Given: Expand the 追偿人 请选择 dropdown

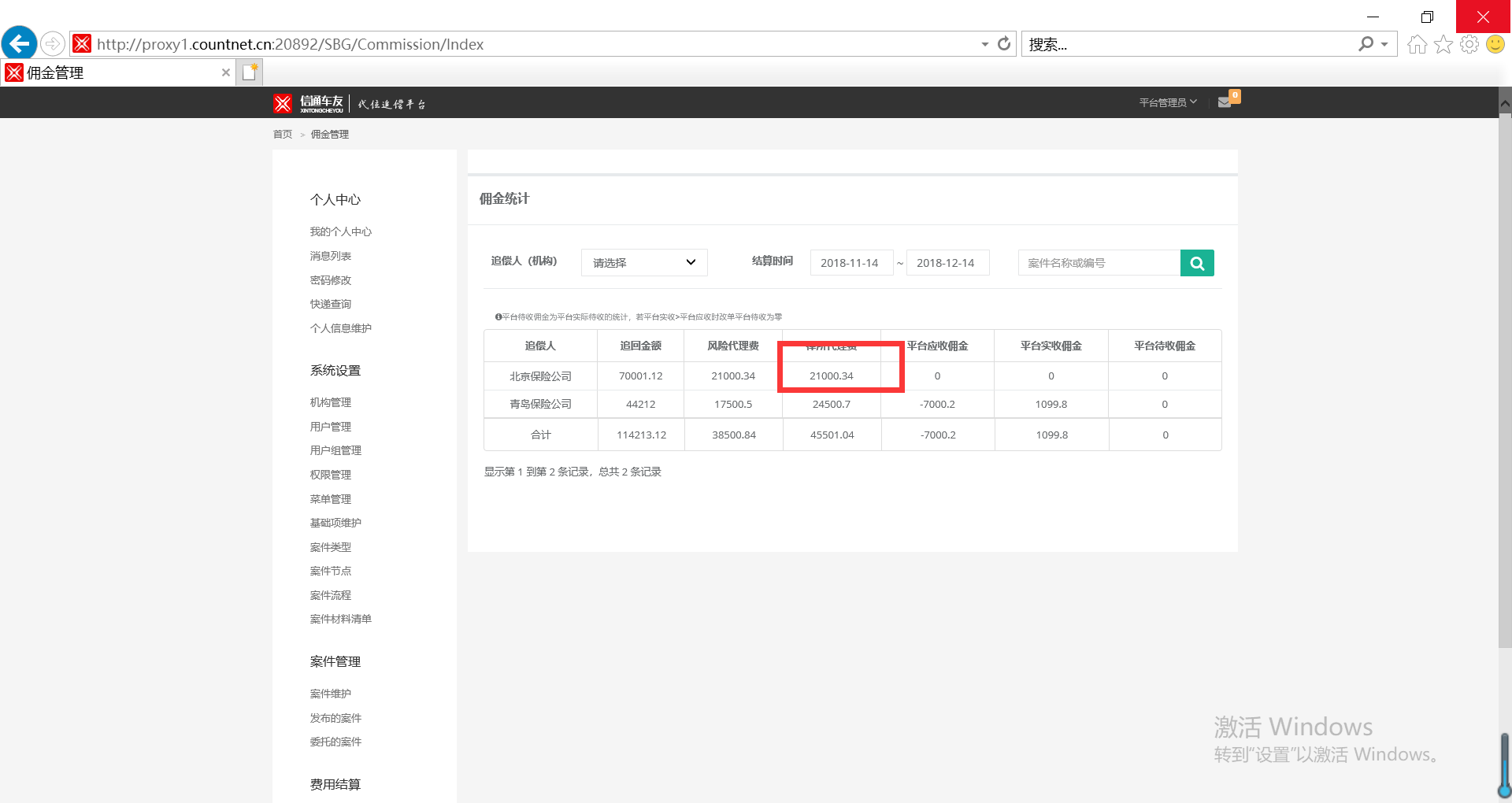Looking at the screenshot, I should pos(644,263).
